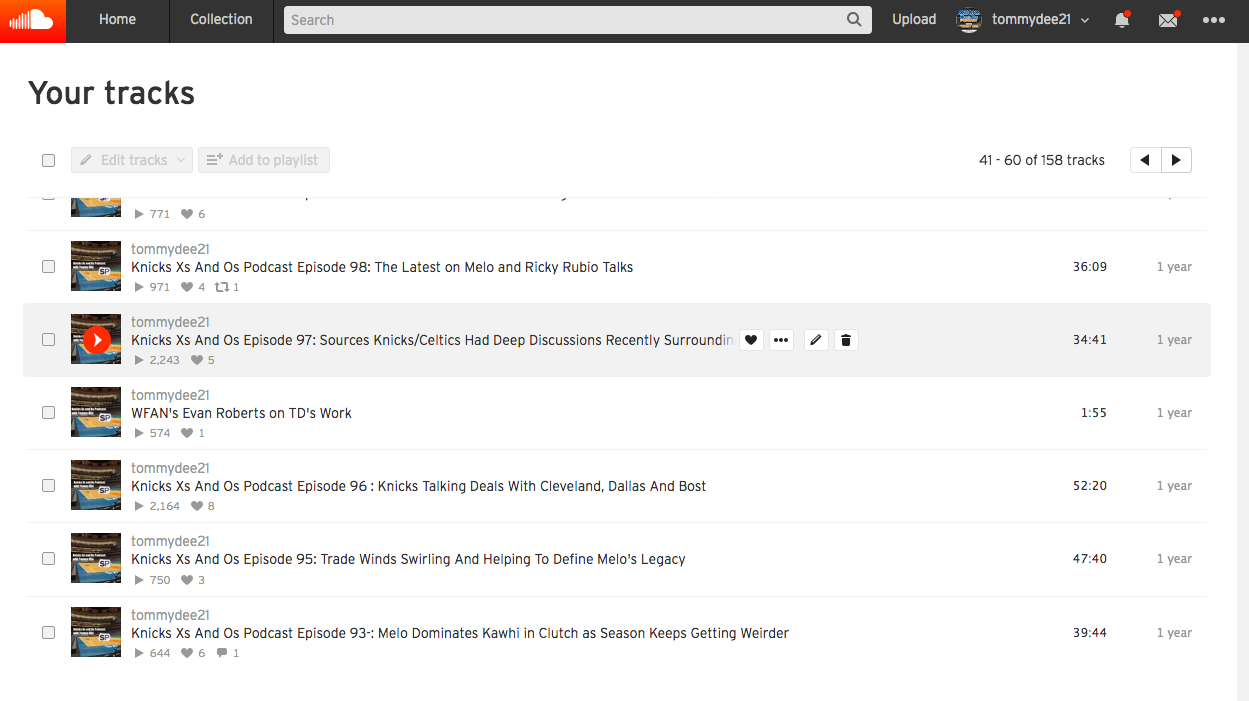Open the SoundCloud logo home icon
Screen dimensions: 1249x701
coord(33,21)
